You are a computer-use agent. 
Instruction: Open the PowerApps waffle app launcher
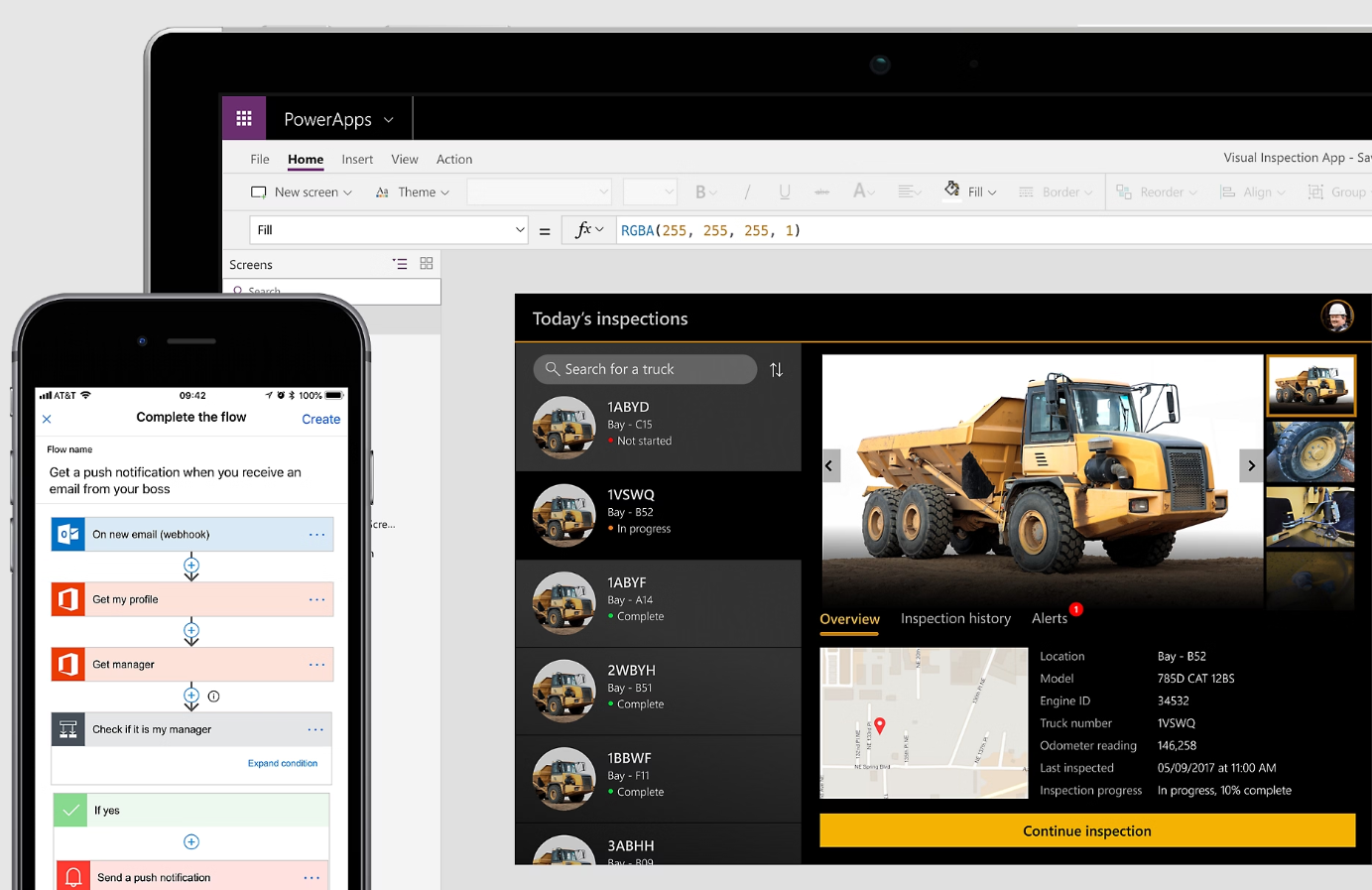coord(244,119)
